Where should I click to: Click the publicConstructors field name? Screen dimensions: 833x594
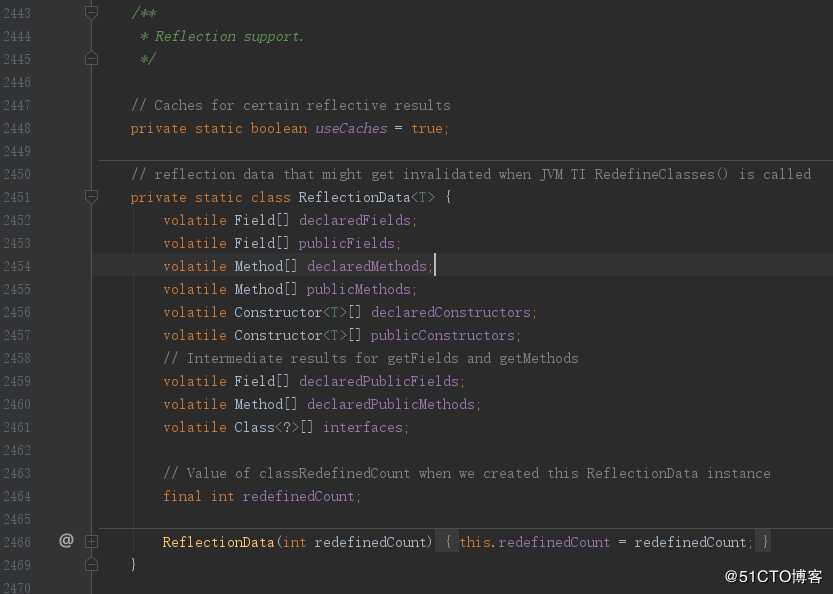pyautogui.click(x=443, y=335)
